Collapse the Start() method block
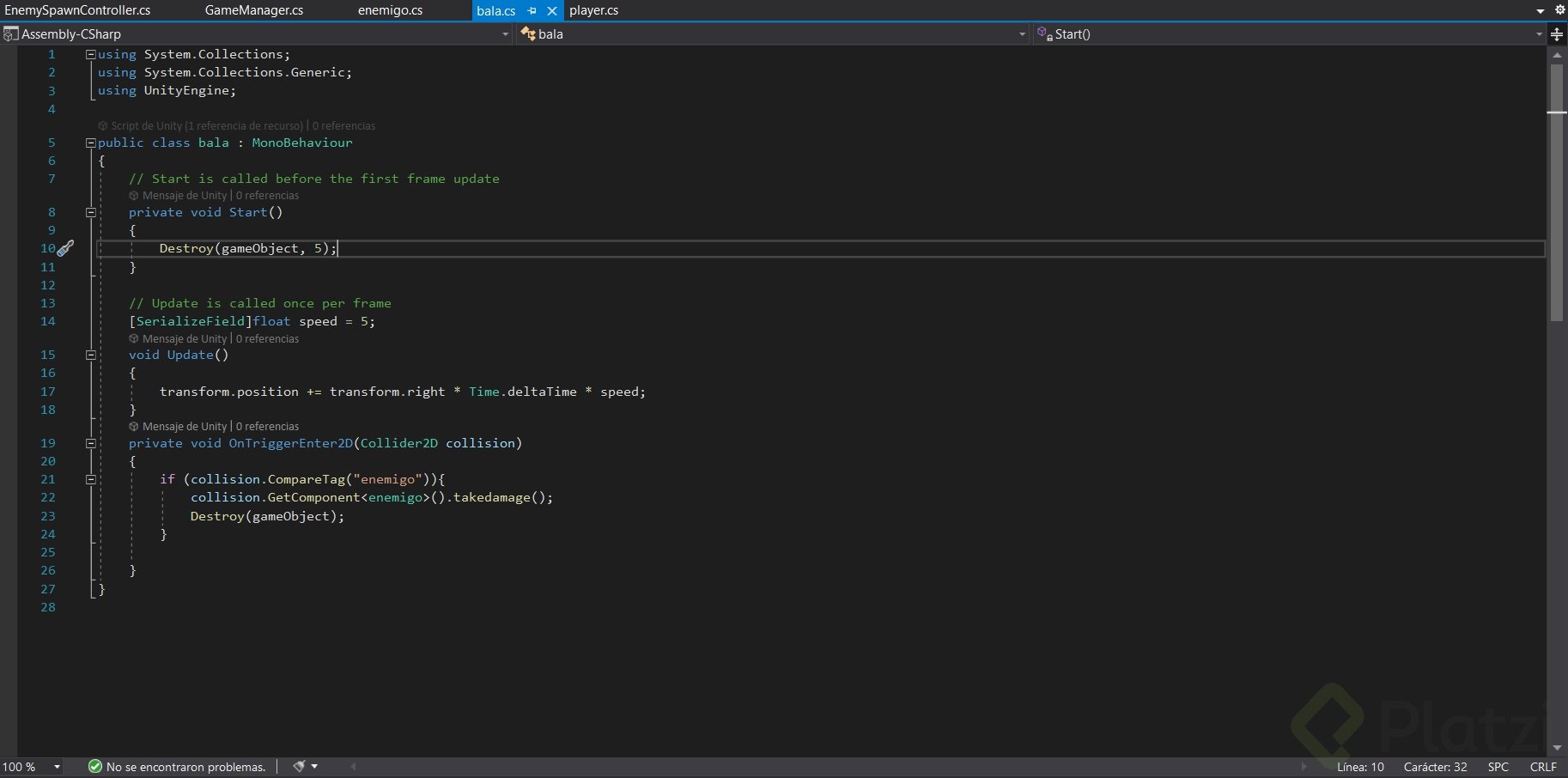Viewport: 1568px width, 778px height. pyautogui.click(x=90, y=212)
